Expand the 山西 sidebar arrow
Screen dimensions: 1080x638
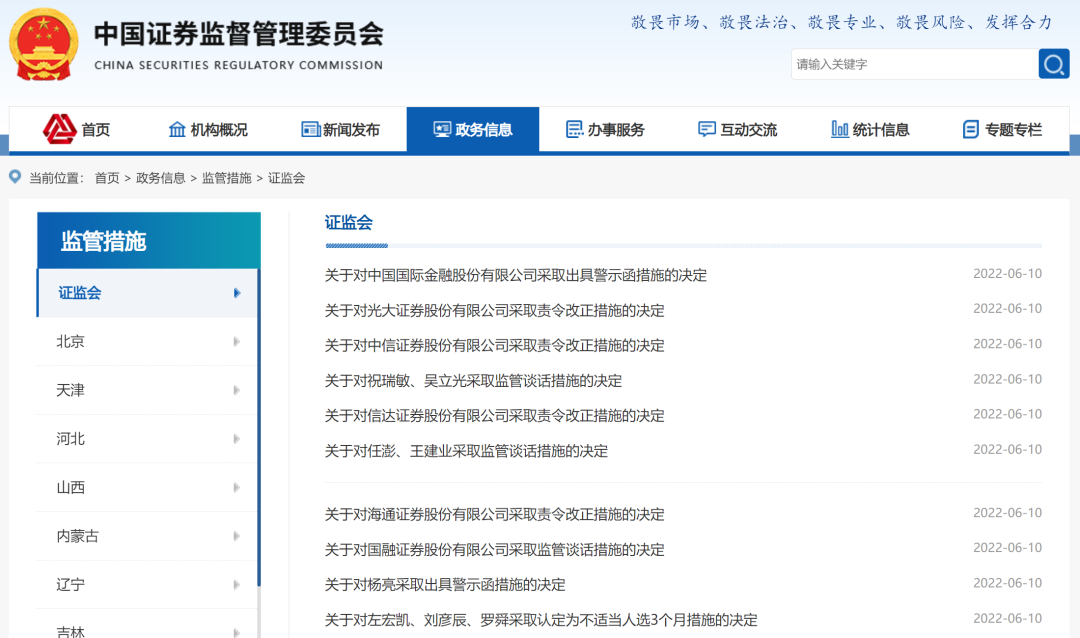coord(237,487)
